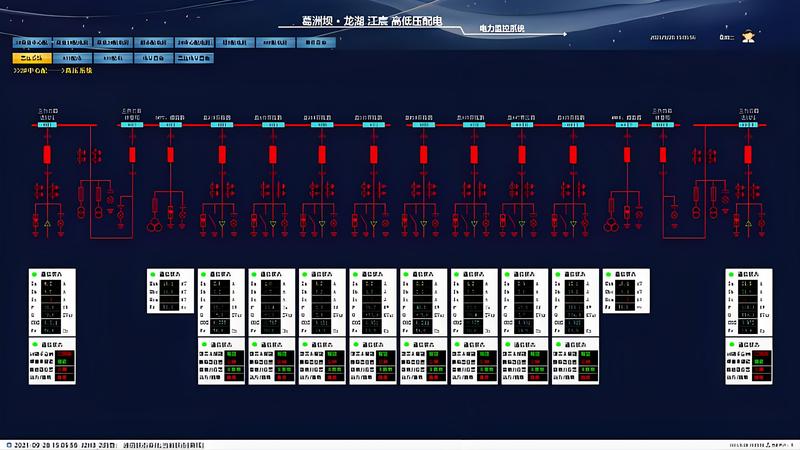Click the green status light in the rightmost data panel

[x=732, y=274]
